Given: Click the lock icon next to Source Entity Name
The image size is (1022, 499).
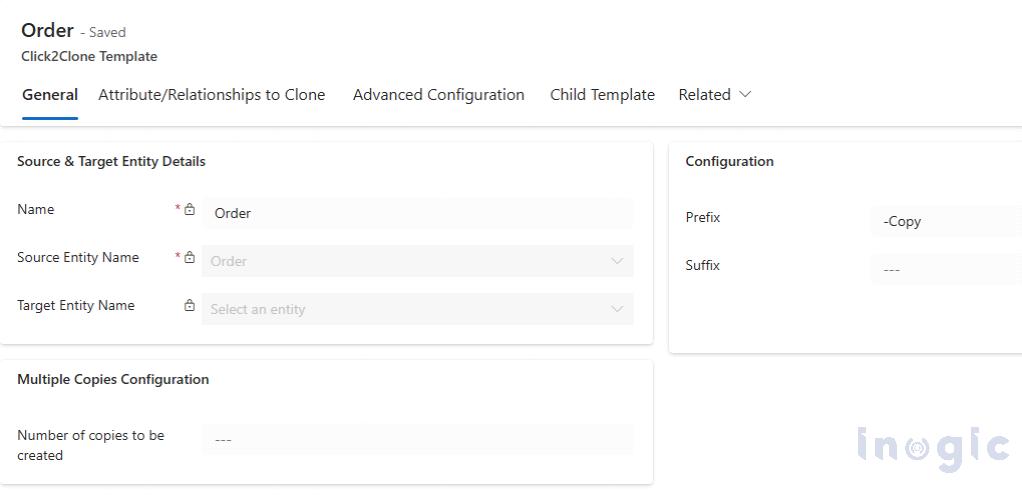Looking at the screenshot, I should [190, 258].
